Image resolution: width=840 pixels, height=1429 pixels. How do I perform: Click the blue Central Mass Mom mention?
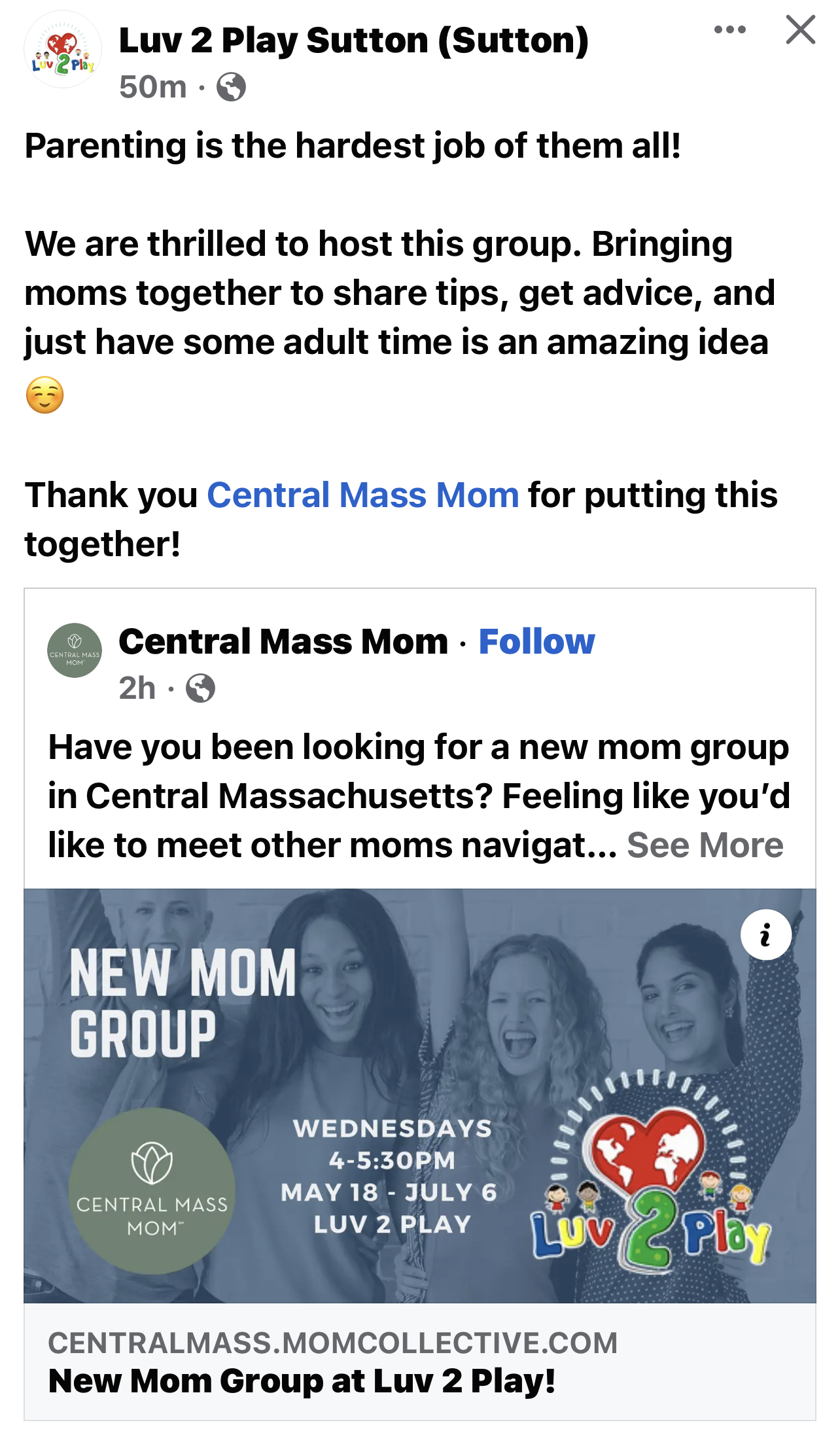point(363,495)
